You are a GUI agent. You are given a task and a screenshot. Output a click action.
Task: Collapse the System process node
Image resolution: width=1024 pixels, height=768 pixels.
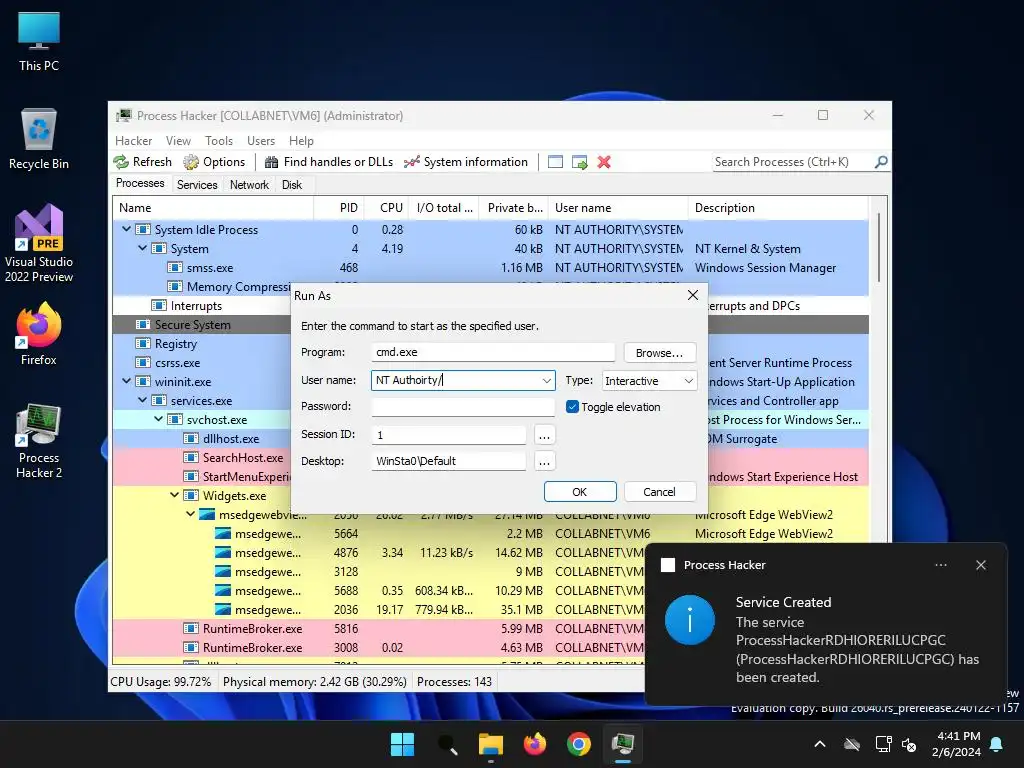(x=142, y=248)
